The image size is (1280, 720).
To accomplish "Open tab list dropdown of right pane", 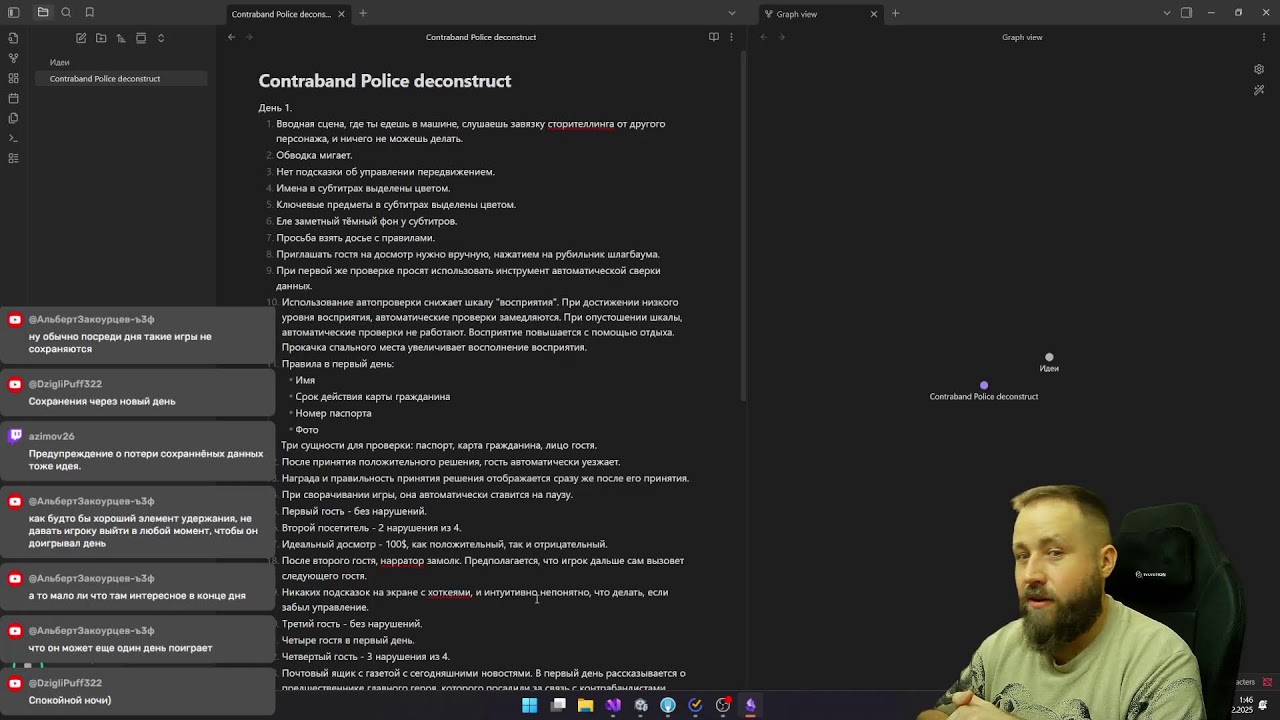I will point(1166,13).
